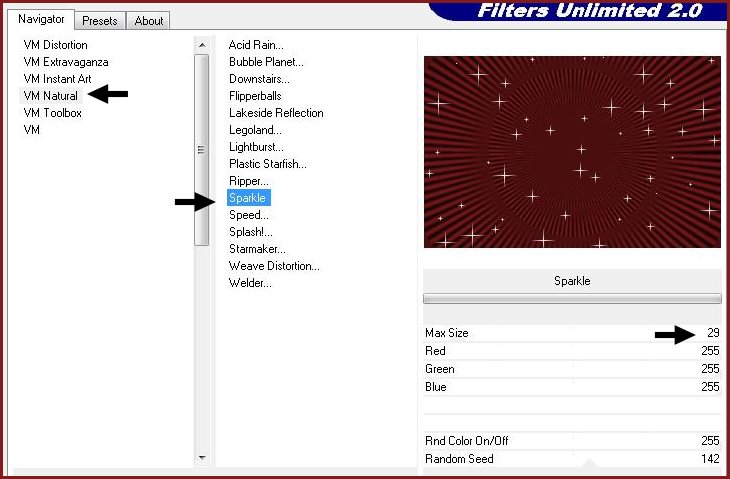Image resolution: width=730 pixels, height=479 pixels.
Task: Toggle the Rnd Color On/Off setting
Action: coord(572,441)
